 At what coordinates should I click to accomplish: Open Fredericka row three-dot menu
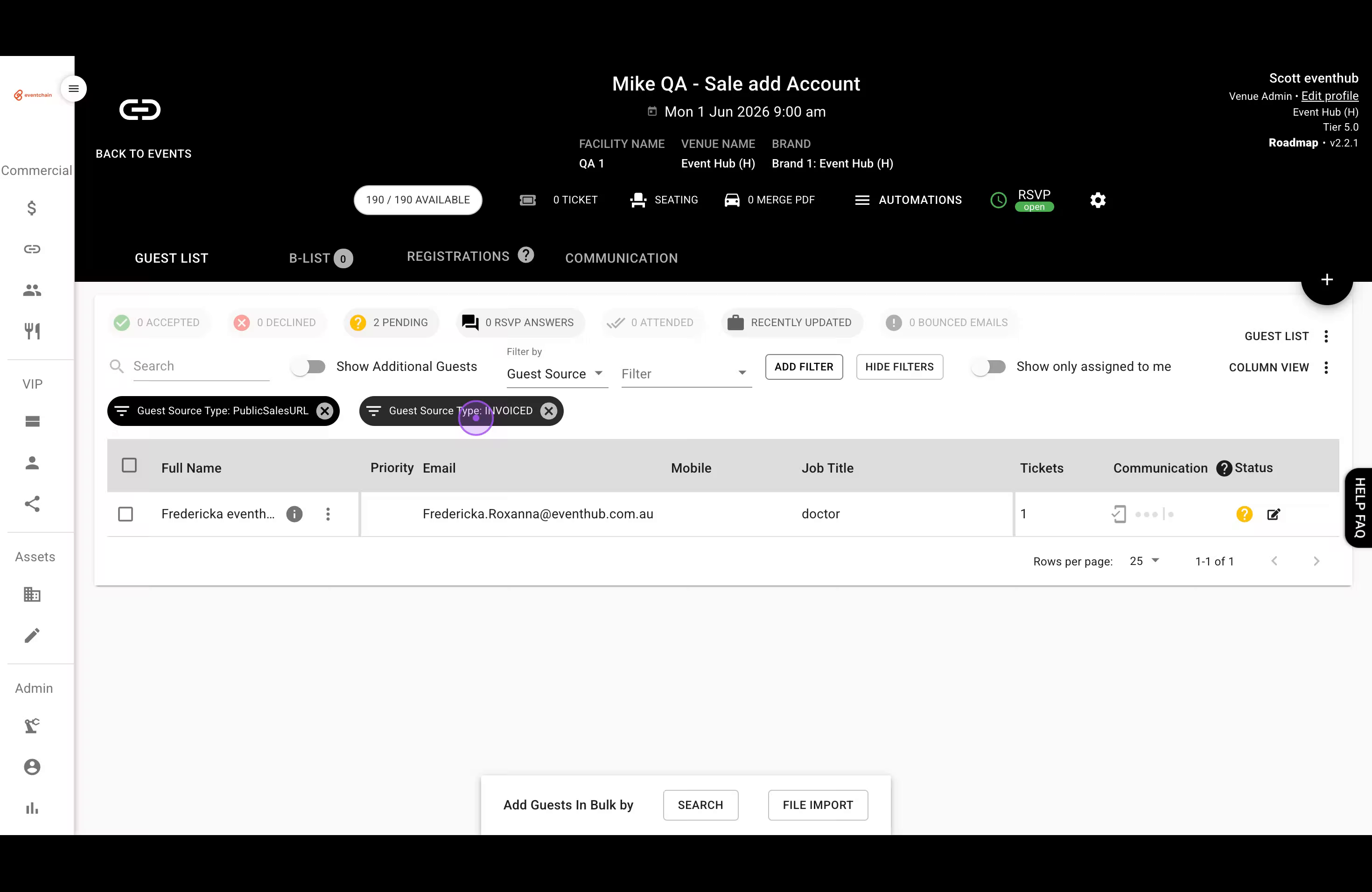(x=328, y=514)
